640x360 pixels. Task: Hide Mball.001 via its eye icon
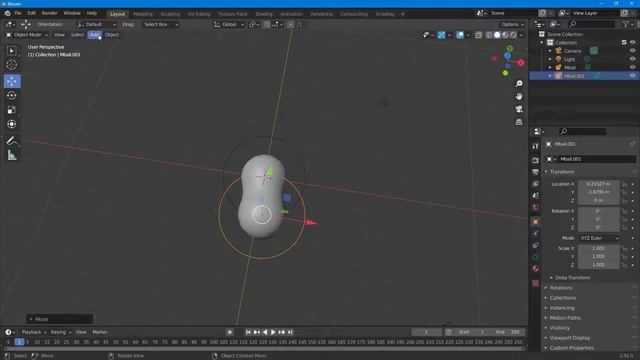(x=633, y=76)
